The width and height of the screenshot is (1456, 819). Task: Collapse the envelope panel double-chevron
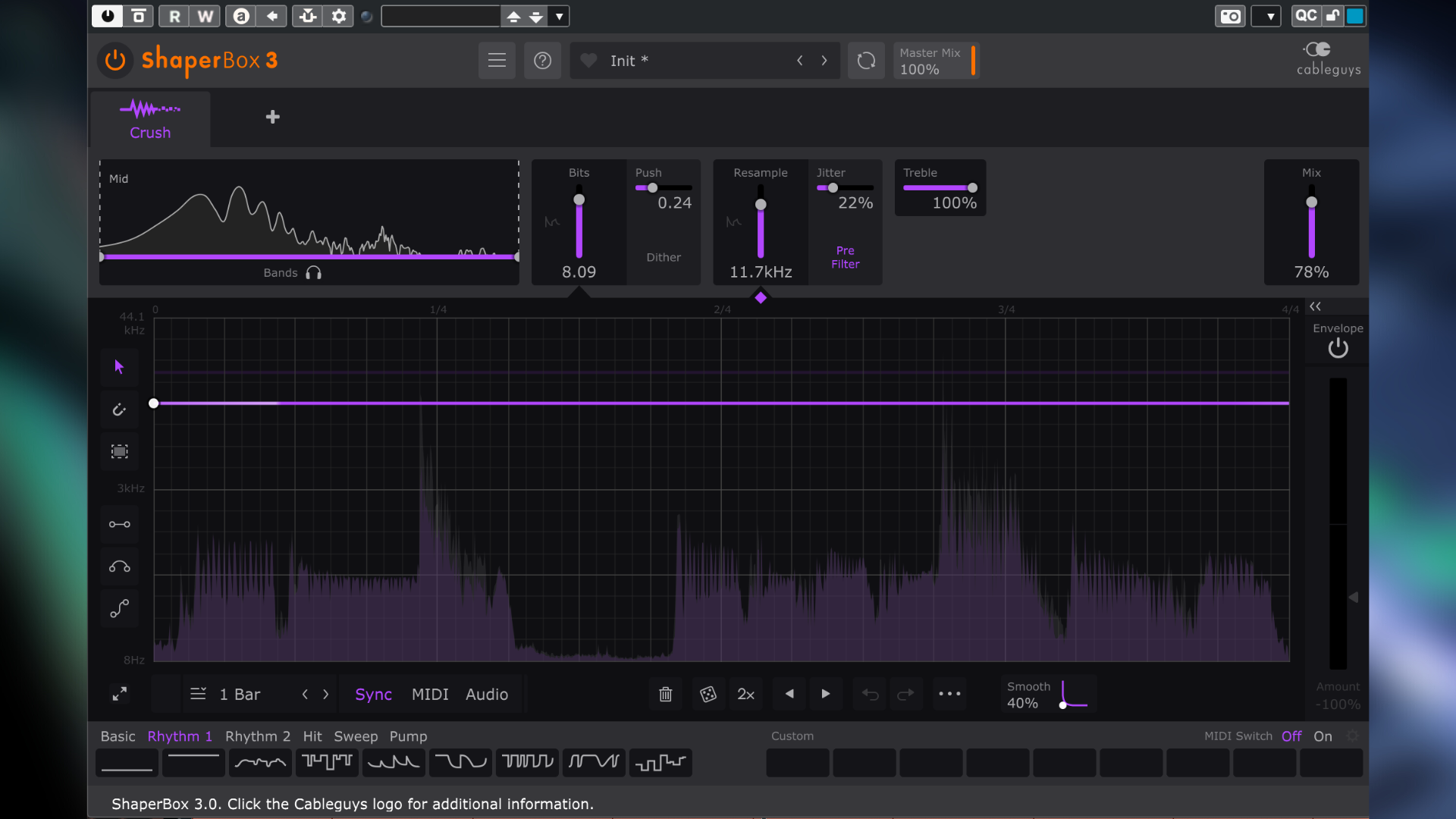(x=1315, y=306)
